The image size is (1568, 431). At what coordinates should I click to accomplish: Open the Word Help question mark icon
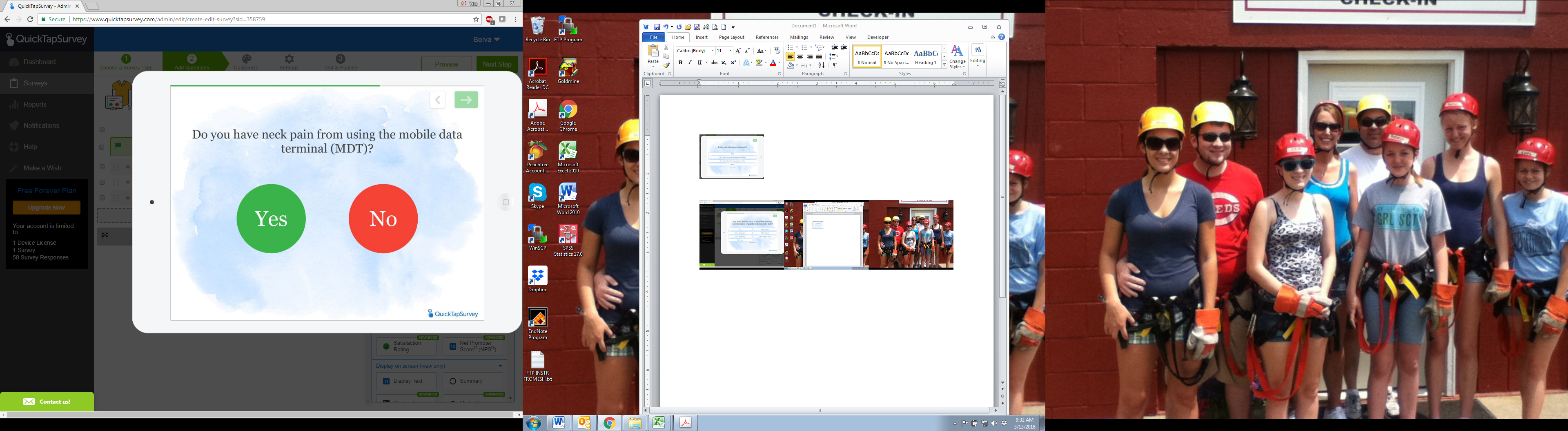(x=1001, y=37)
